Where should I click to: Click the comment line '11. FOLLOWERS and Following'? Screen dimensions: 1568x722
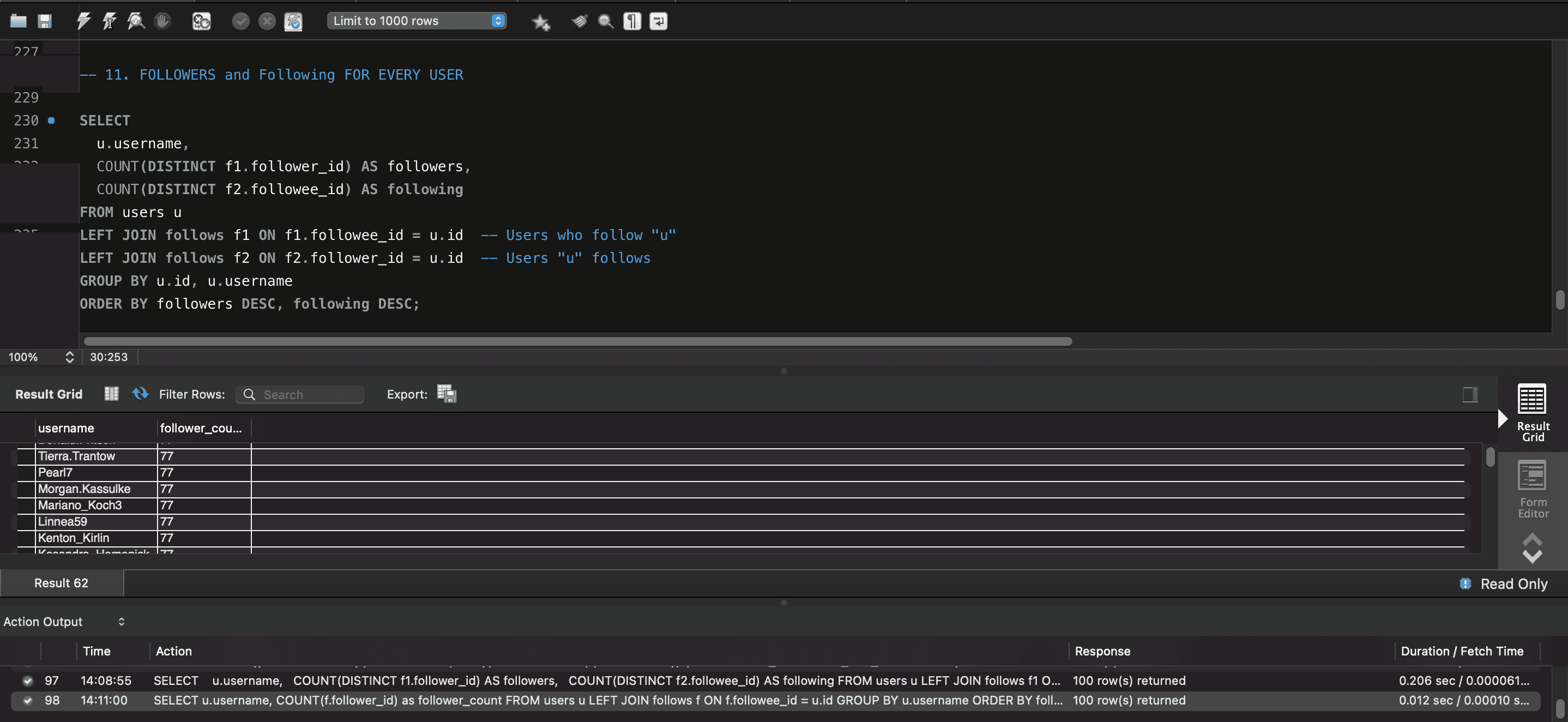pyautogui.click(x=272, y=75)
